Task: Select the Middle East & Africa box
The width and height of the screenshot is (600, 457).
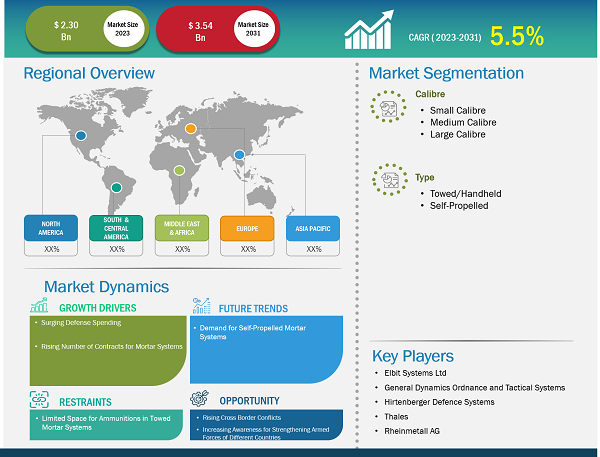Action: coord(182,228)
